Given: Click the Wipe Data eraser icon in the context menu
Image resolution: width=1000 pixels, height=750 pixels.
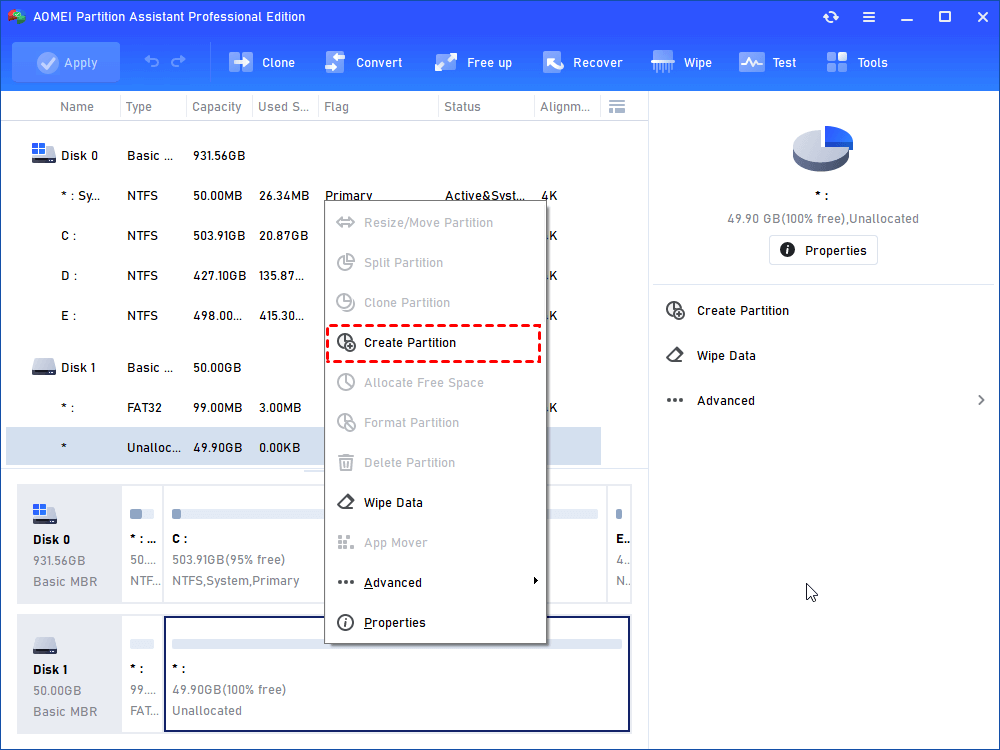Looking at the screenshot, I should tap(346, 502).
